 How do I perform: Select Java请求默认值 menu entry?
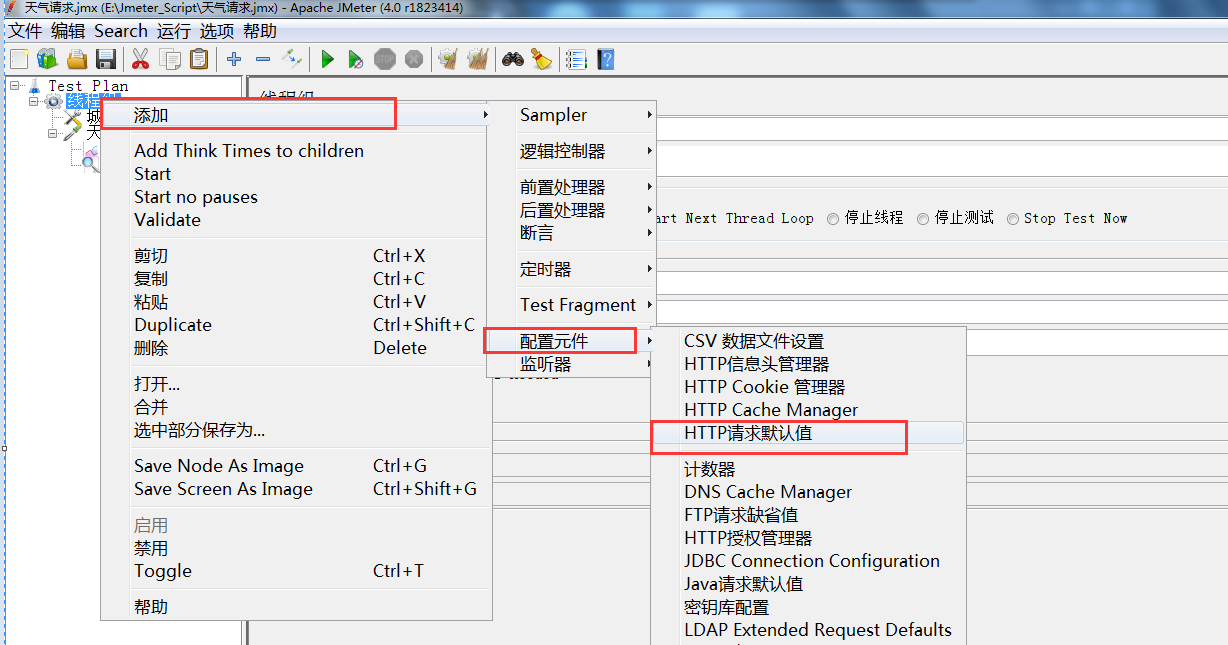pyautogui.click(x=808, y=584)
